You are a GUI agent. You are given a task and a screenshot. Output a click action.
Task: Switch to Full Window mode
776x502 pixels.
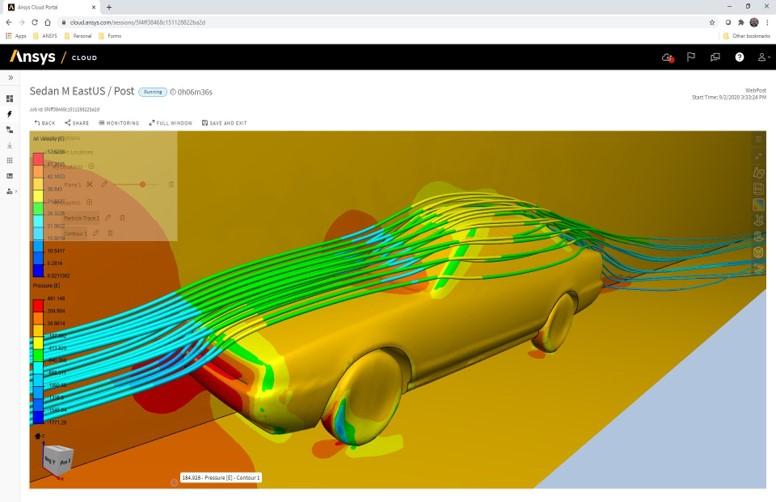(x=170, y=123)
